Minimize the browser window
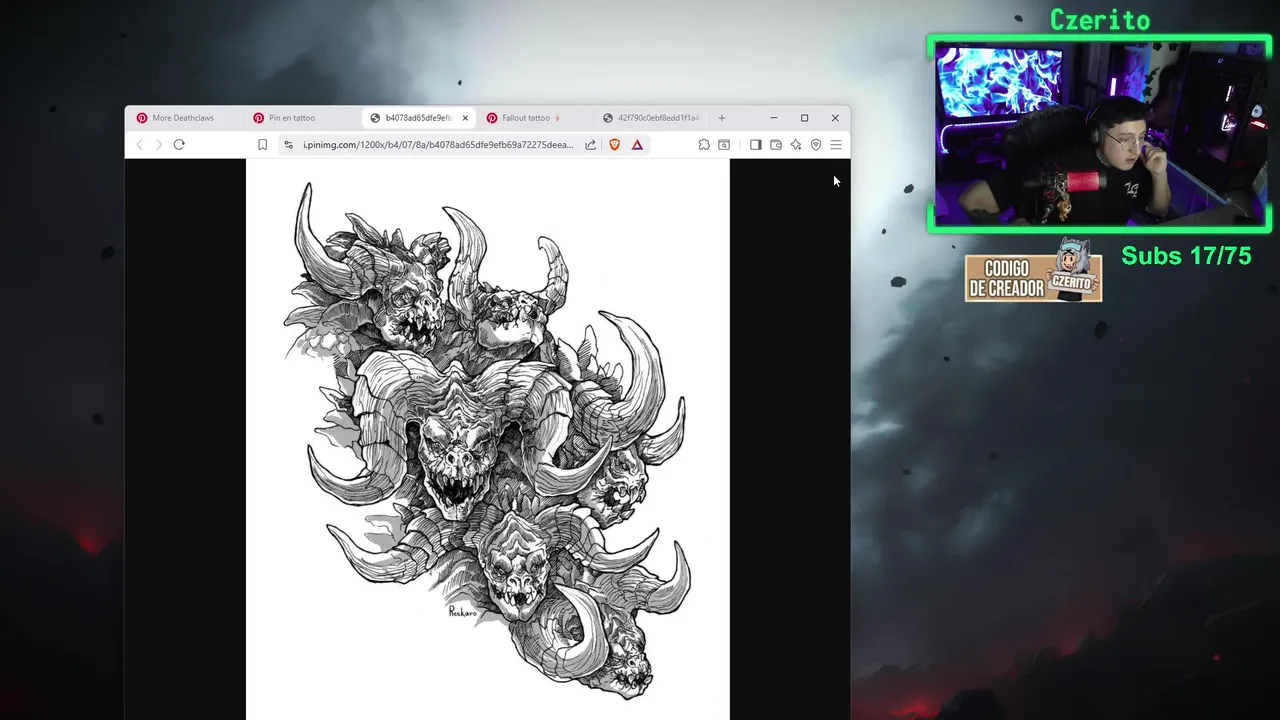Image resolution: width=1280 pixels, height=720 pixels. 773,118
